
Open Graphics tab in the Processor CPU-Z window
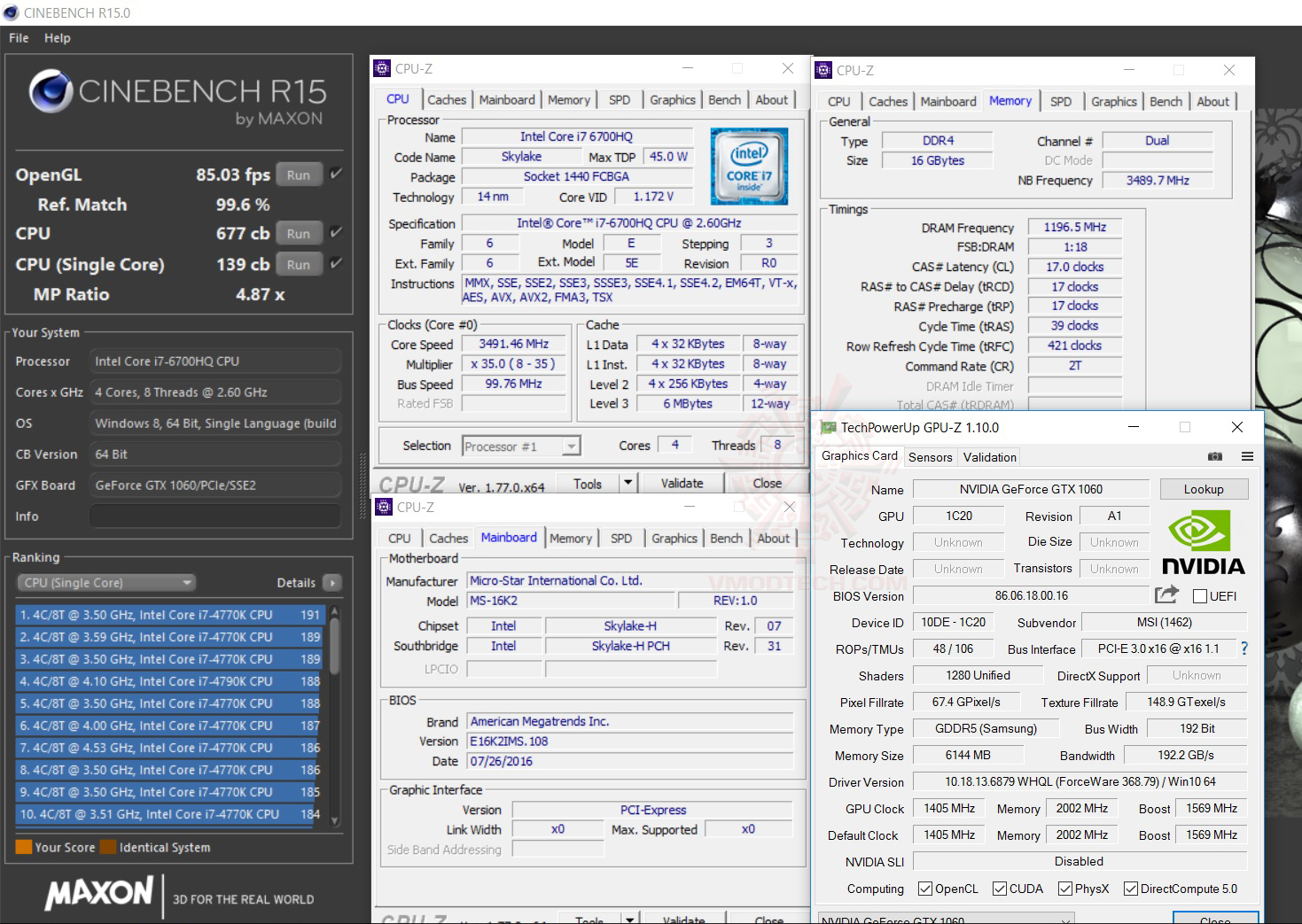[673, 100]
